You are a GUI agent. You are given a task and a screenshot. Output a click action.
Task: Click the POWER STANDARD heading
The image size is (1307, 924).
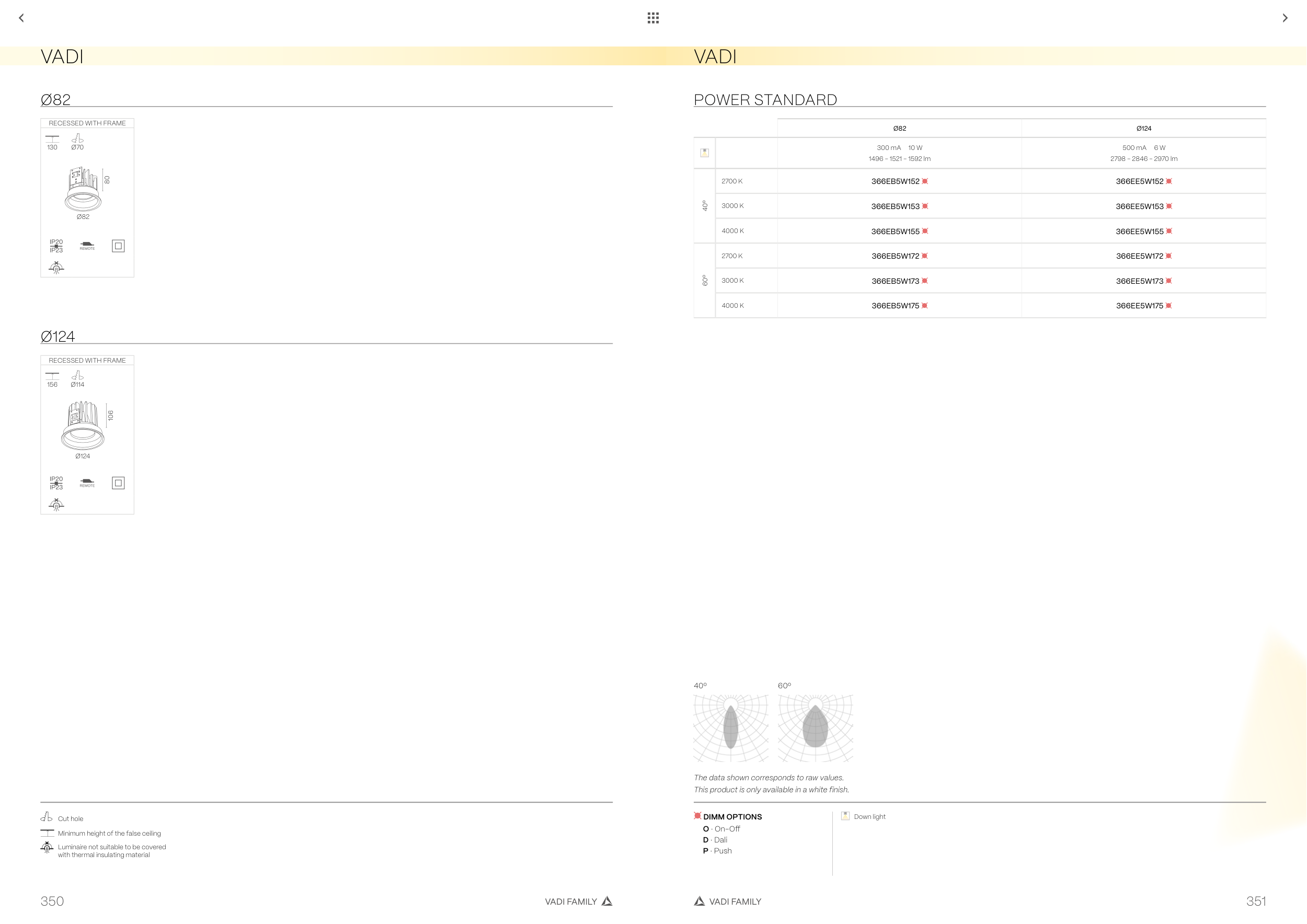[765, 100]
